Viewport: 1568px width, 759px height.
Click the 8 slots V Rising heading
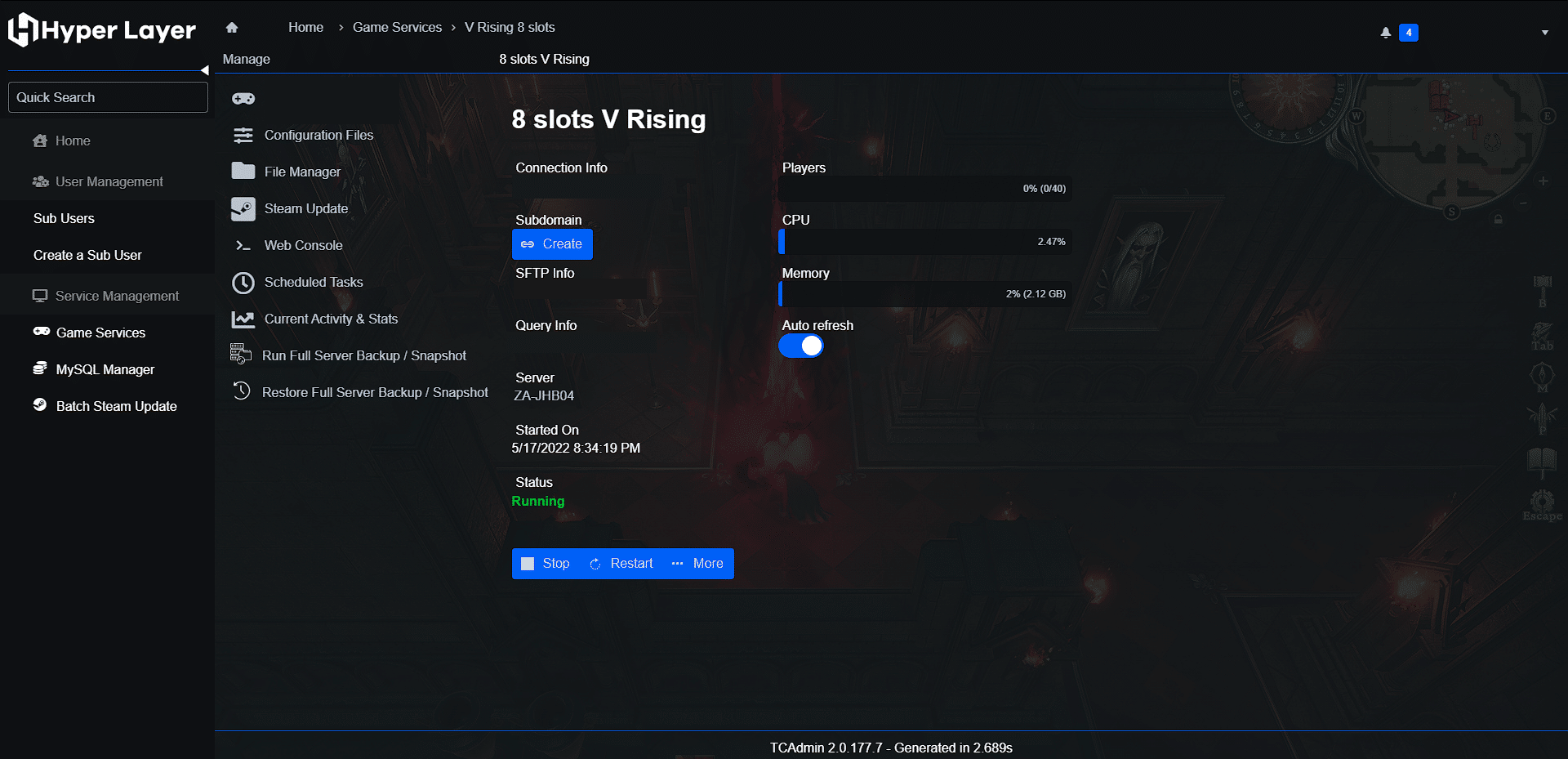[608, 119]
